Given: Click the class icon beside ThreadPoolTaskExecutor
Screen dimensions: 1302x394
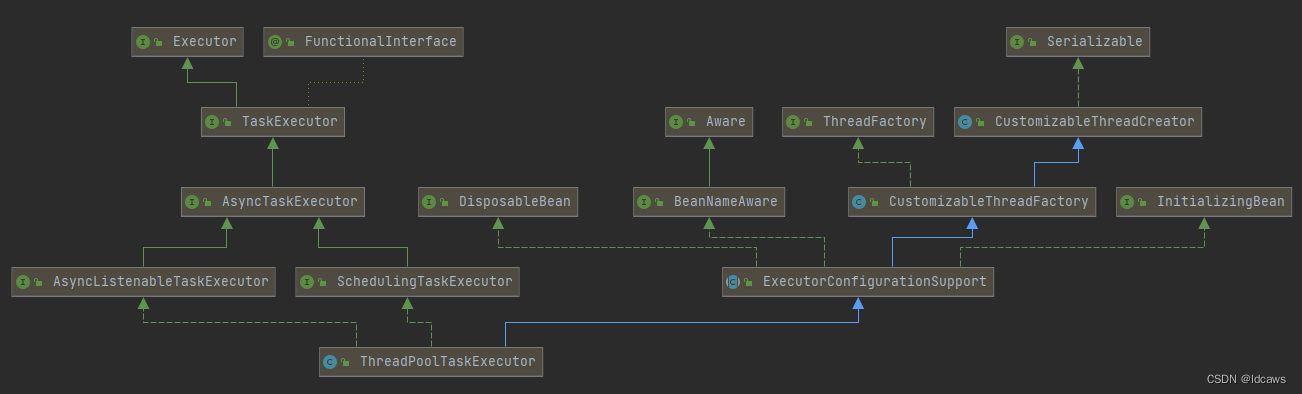Looking at the screenshot, I should pos(330,362).
